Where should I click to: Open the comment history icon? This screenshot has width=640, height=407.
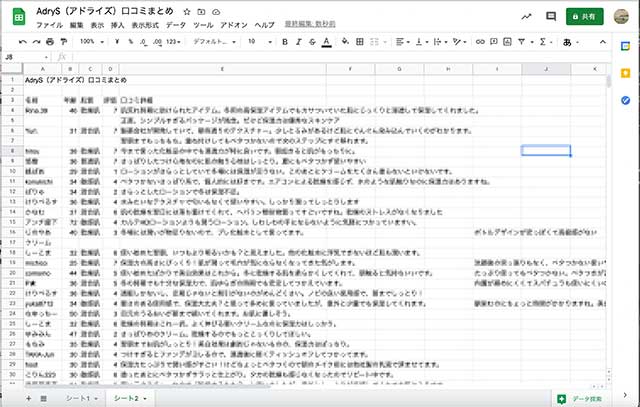point(551,16)
